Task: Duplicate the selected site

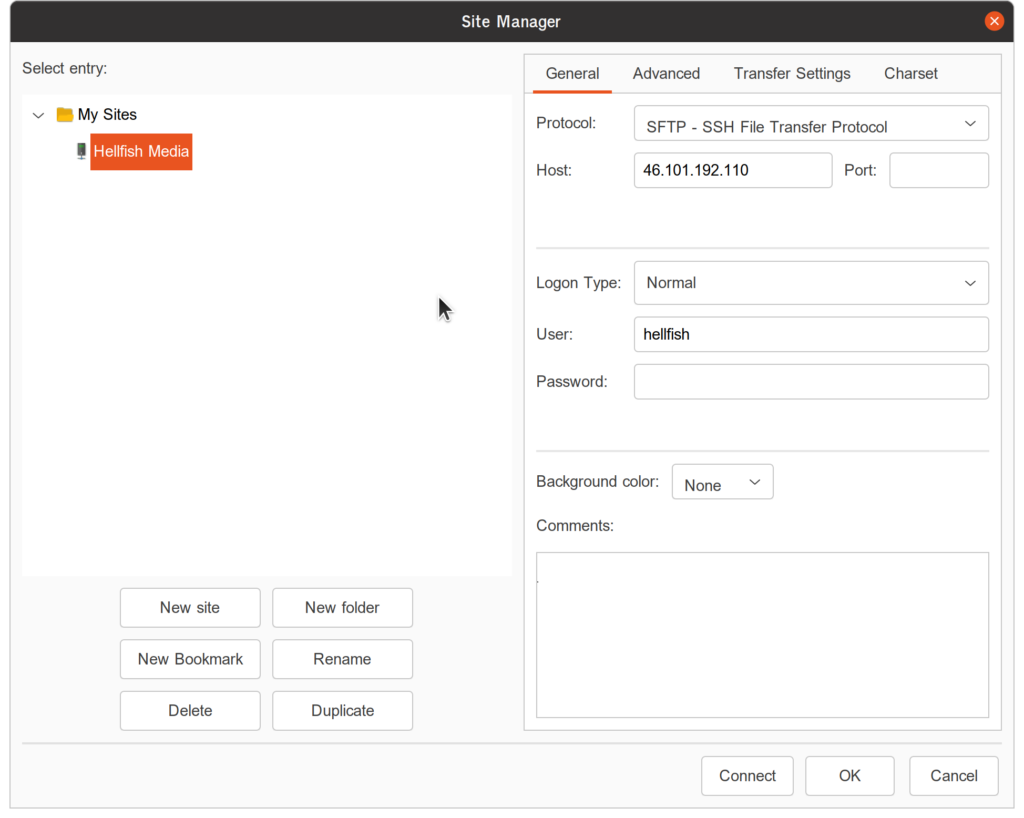Action: 342,710
